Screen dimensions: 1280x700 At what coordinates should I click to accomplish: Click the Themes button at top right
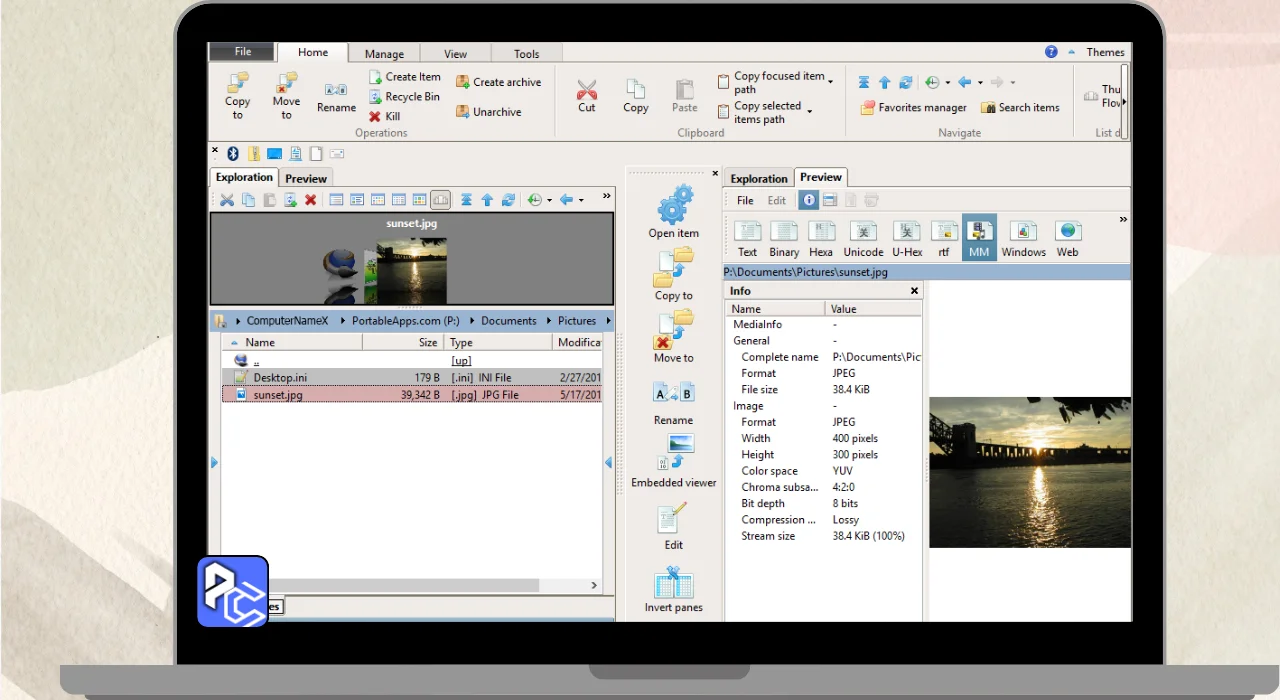point(1105,52)
